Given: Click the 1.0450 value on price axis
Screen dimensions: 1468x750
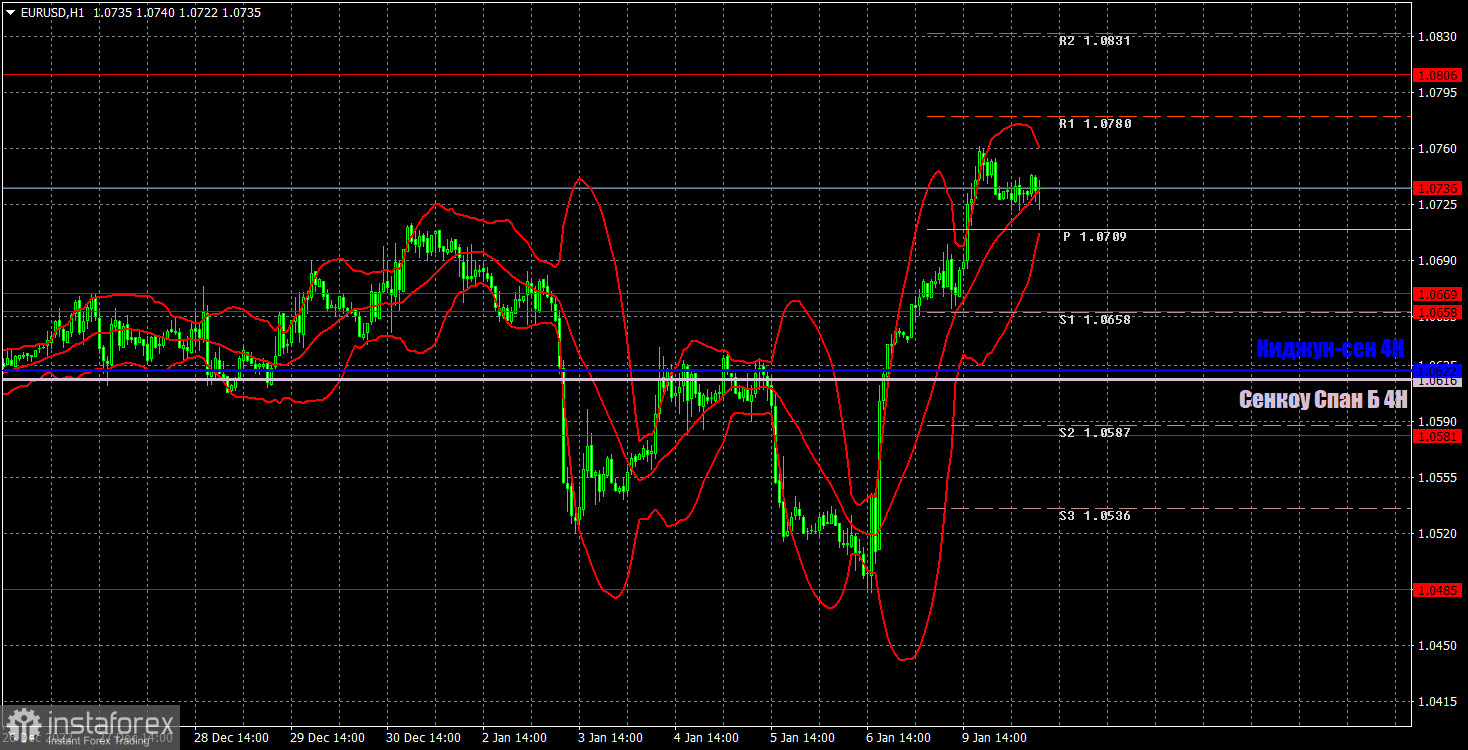Looking at the screenshot, I should pos(1438,646).
